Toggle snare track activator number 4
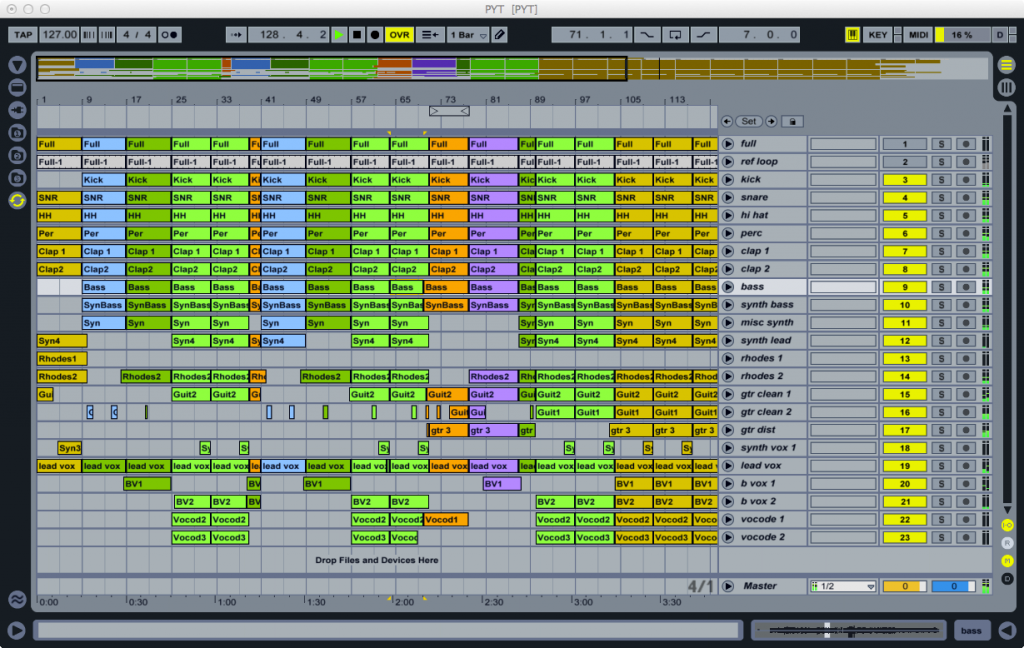The image size is (1024, 648). [904, 197]
